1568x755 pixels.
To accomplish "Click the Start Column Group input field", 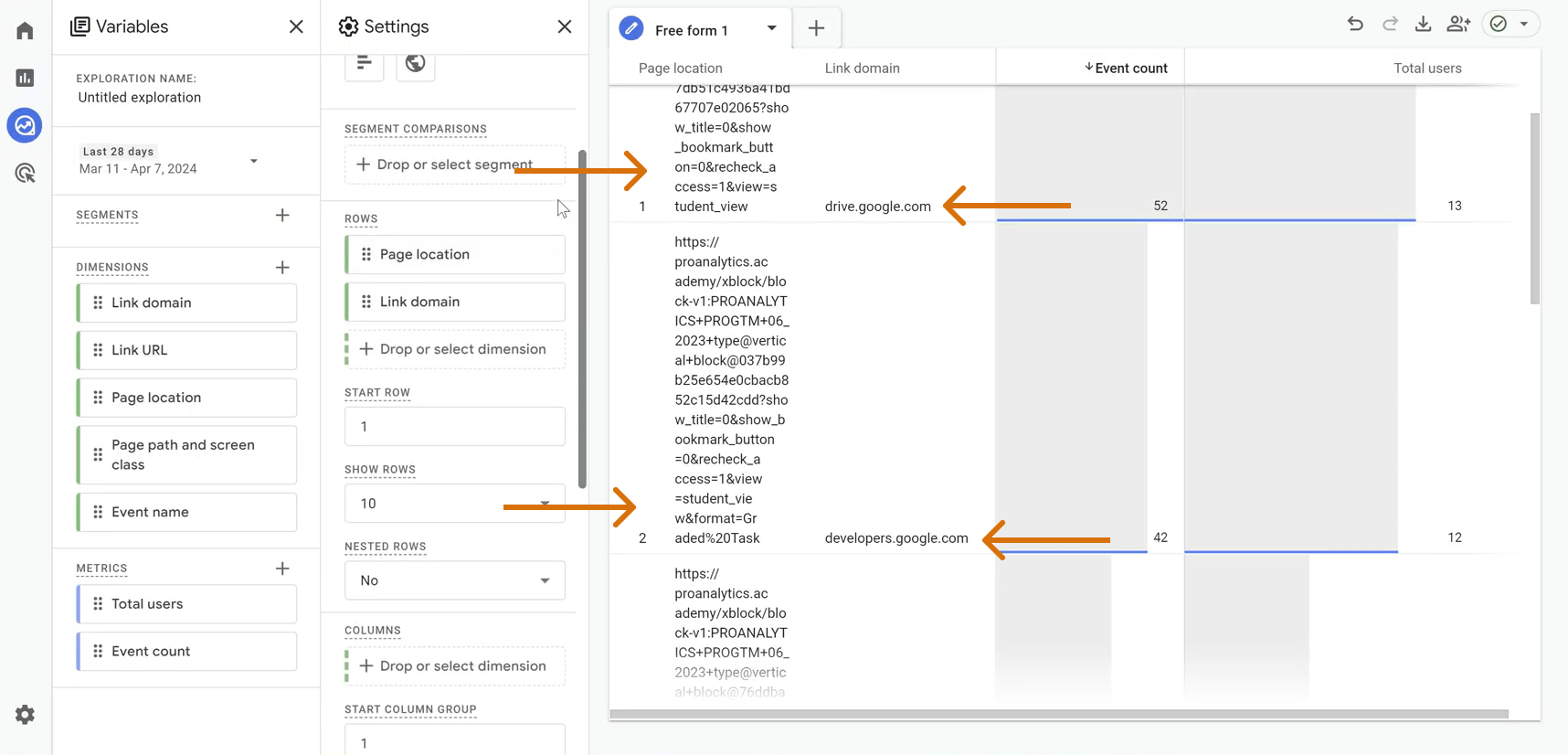I will pos(455,739).
